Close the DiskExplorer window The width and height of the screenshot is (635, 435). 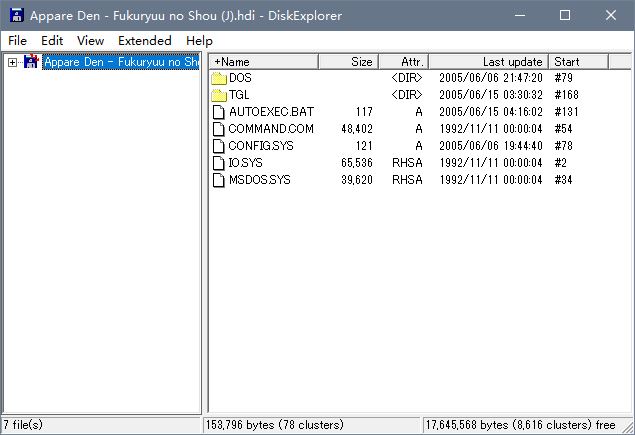[x=611, y=15]
